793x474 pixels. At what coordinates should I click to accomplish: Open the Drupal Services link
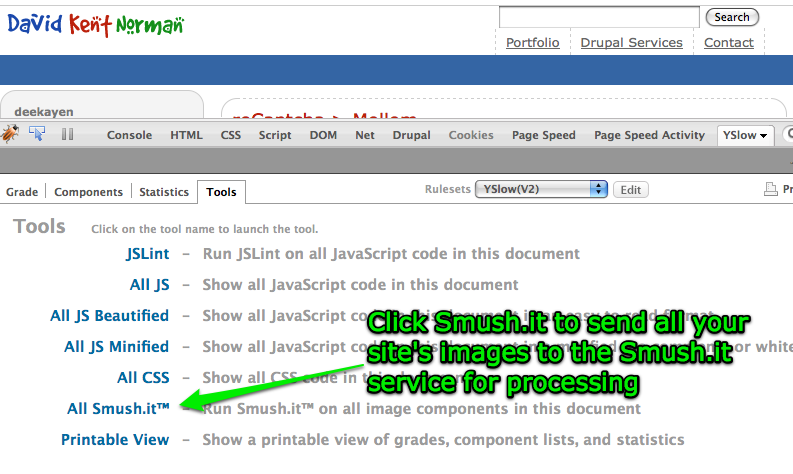click(x=631, y=42)
